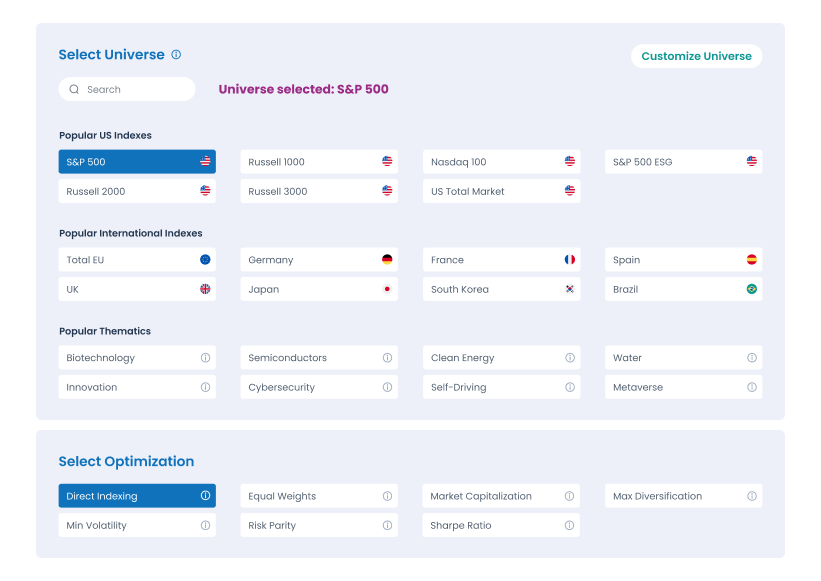Click the 'Select Optimization' heading
The image size is (821, 581).
(126, 461)
